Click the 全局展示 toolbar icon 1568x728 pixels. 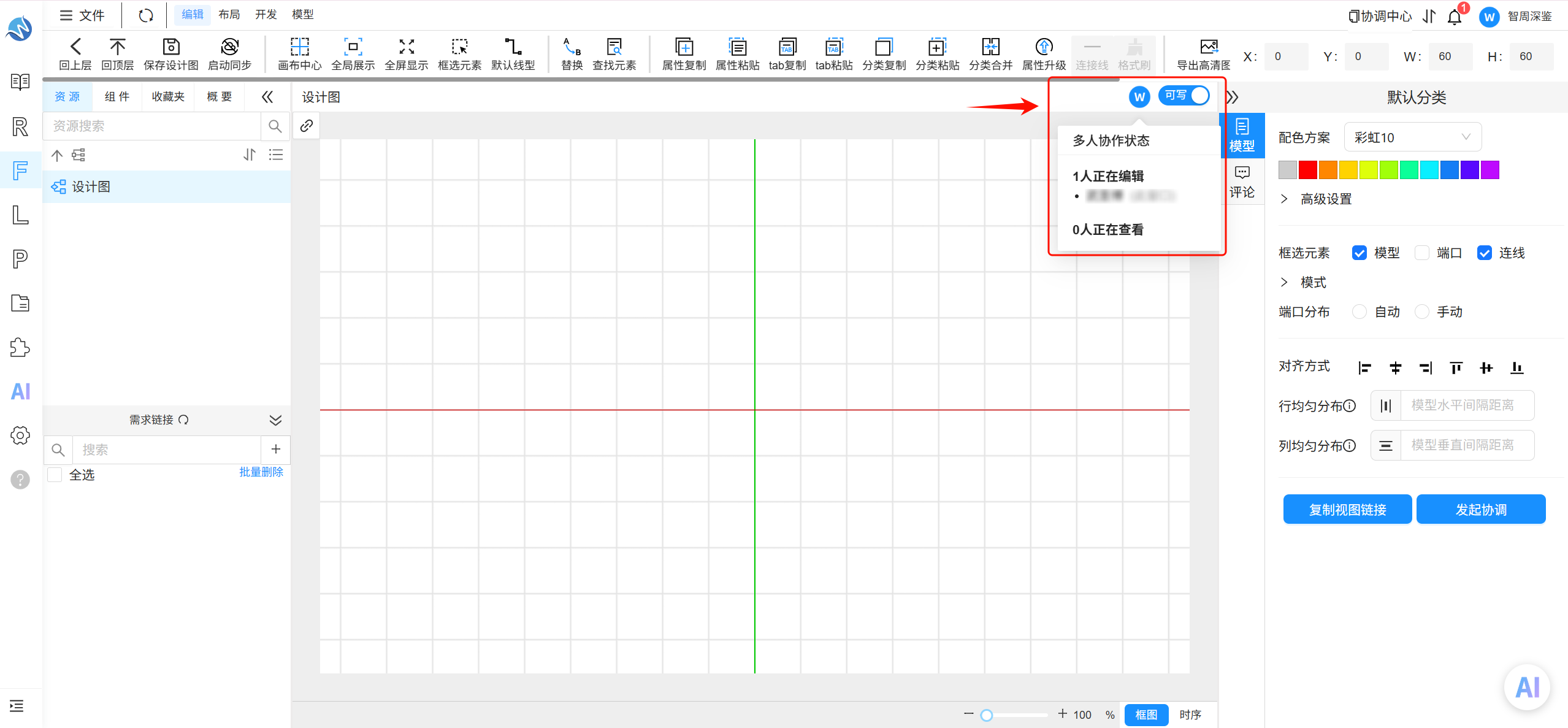353,47
